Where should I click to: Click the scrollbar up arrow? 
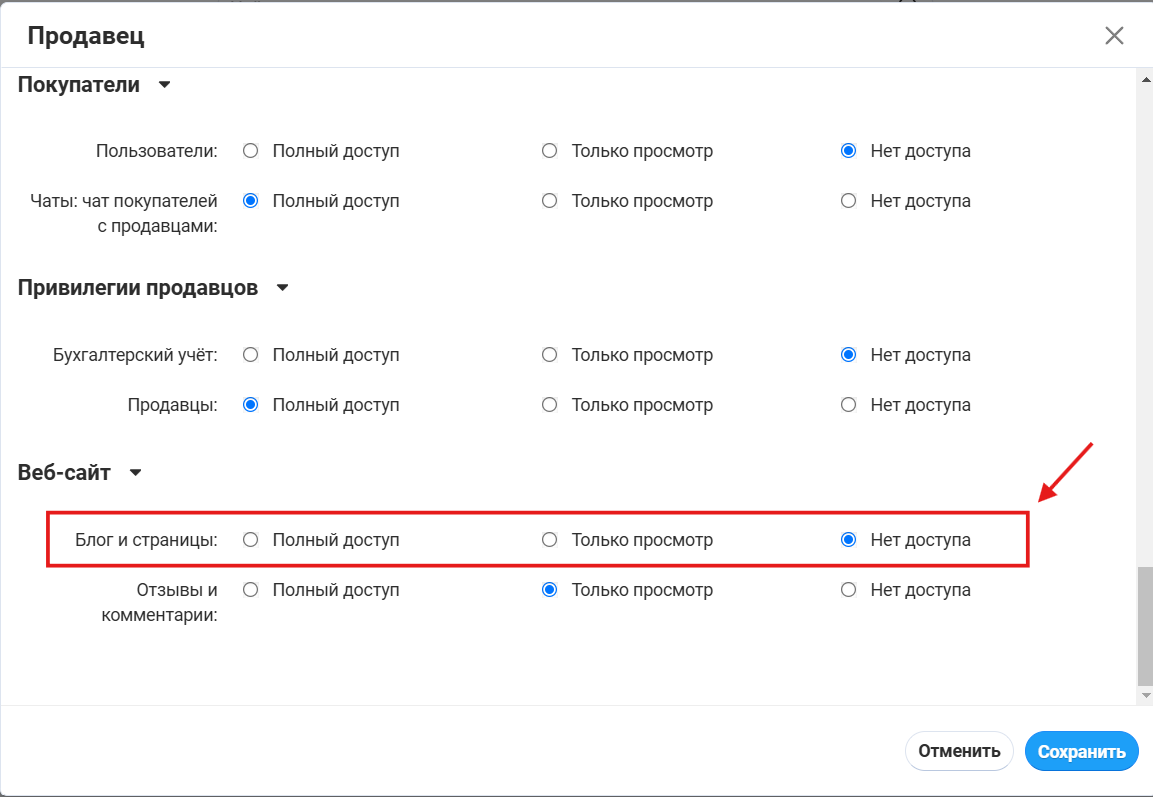point(1146,79)
